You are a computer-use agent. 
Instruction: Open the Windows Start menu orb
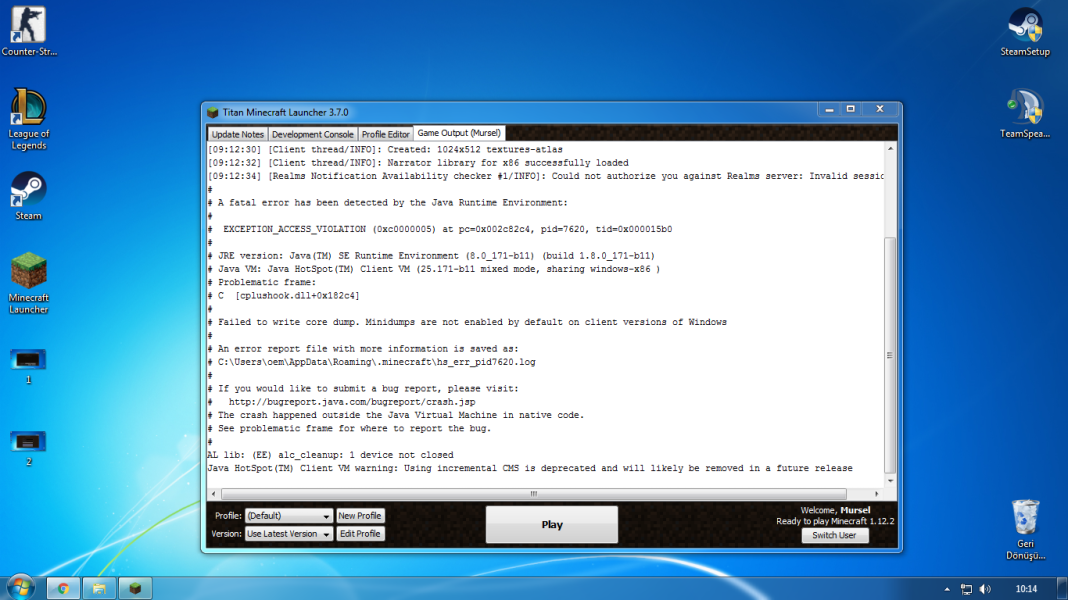20,587
